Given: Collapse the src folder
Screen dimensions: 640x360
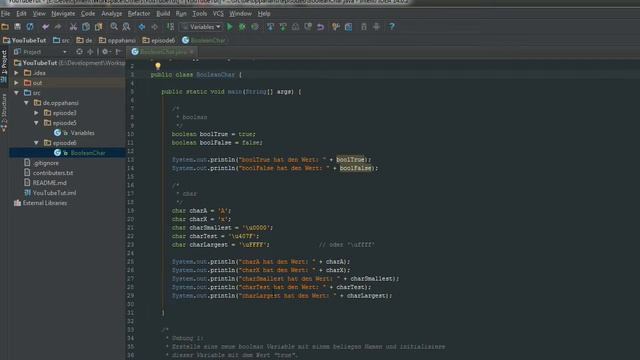Looking at the screenshot, I should coord(16,93).
